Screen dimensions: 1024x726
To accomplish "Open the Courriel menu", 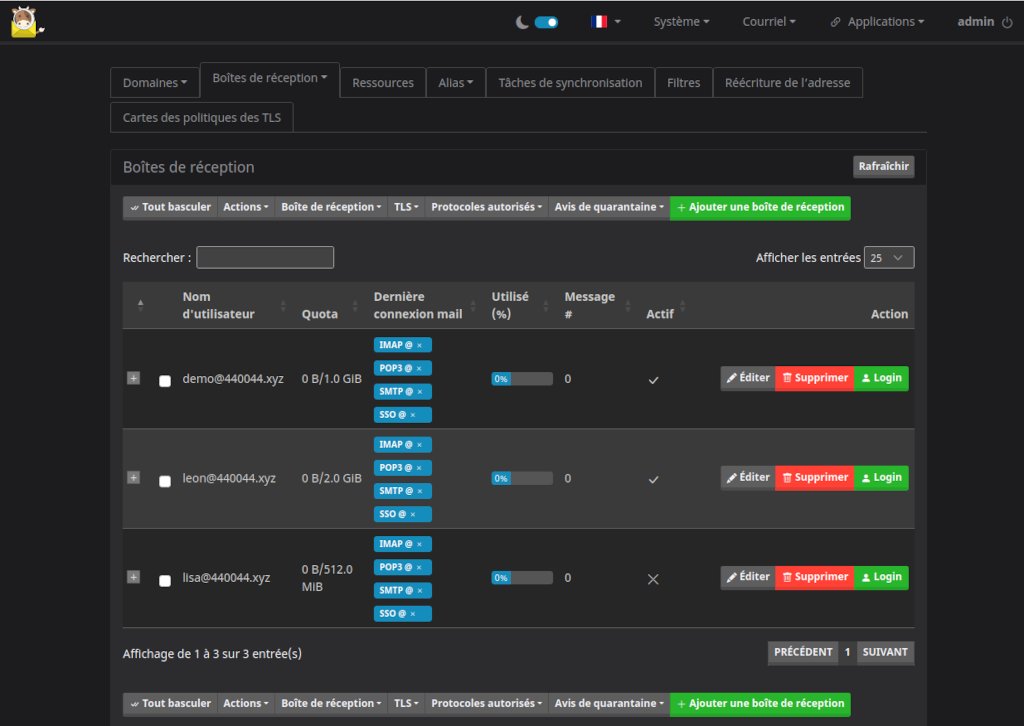I will click(769, 22).
